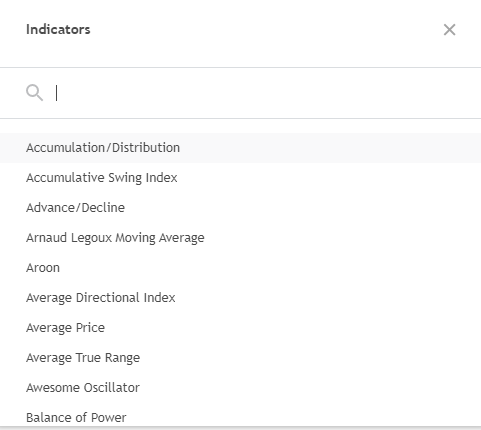Pick Balance of Power indicator
Viewport: 481px width, 430px height.
[240, 415]
